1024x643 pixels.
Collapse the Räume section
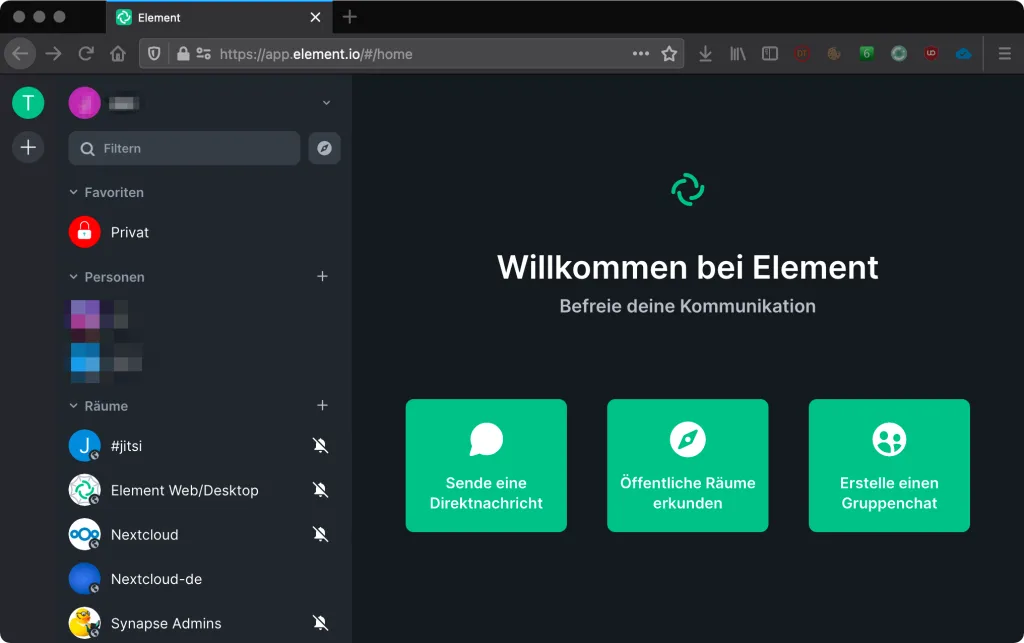(x=99, y=406)
